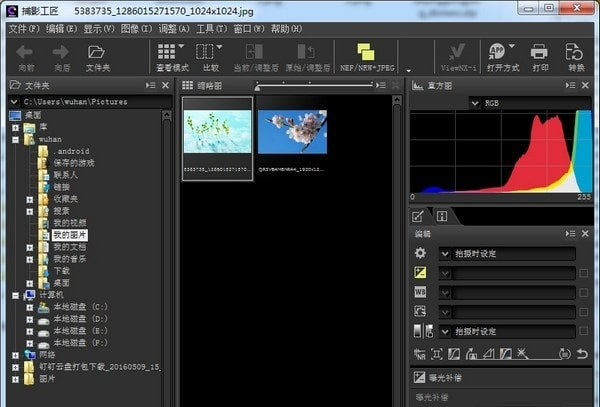Enable the checkbox in the last adjustment row
Image resolution: width=600 pixels, height=407 pixels.
coord(583,331)
